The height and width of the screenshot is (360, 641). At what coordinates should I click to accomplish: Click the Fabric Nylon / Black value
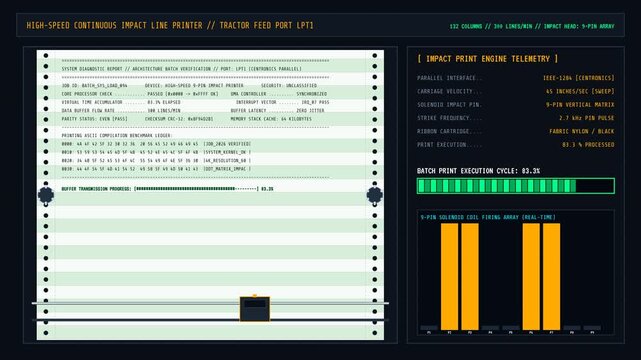click(x=582, y=131)
